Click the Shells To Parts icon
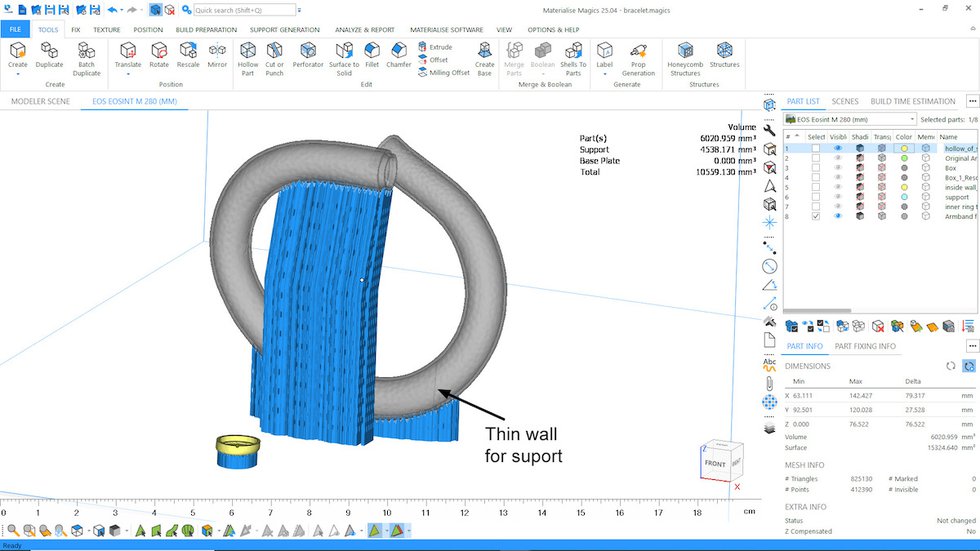 tap(573, 56)
